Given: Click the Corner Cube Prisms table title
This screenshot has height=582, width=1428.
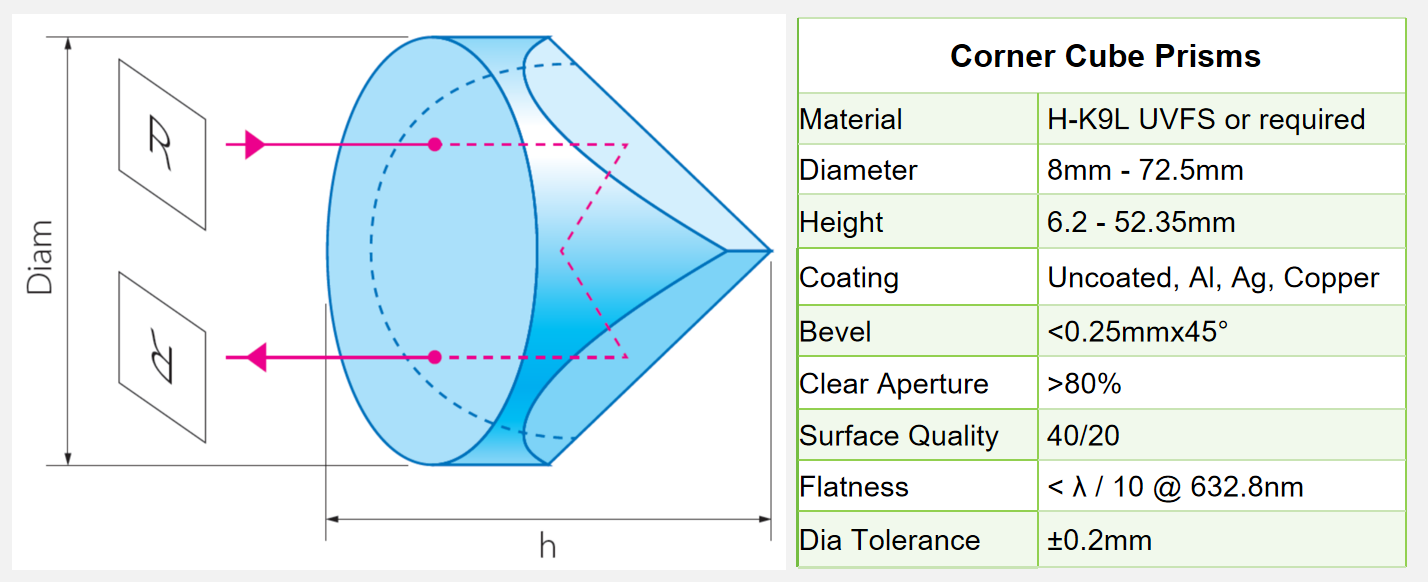Looking at the screenshot, I should point(1105,56).
